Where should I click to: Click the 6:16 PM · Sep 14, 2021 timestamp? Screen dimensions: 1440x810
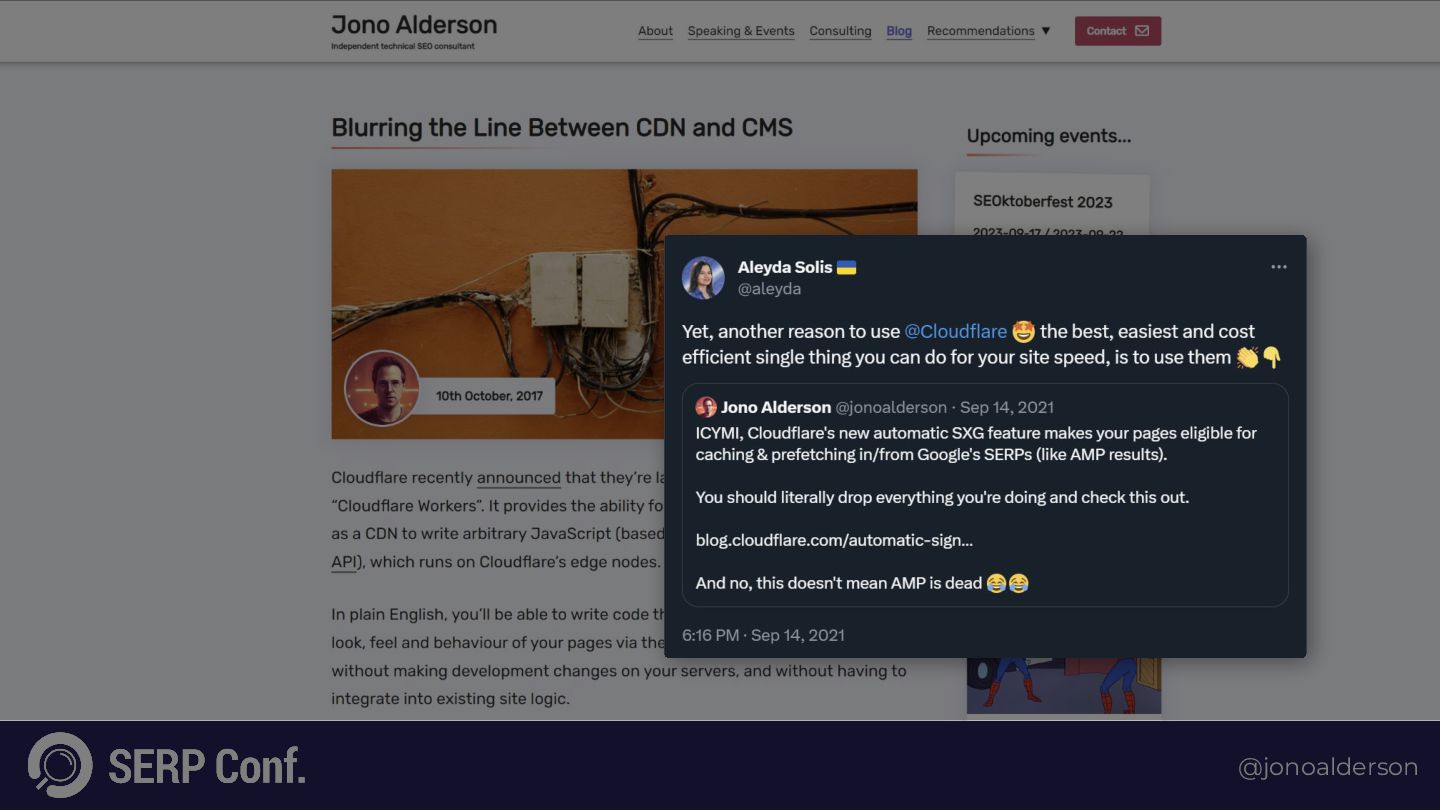(763, 635)
